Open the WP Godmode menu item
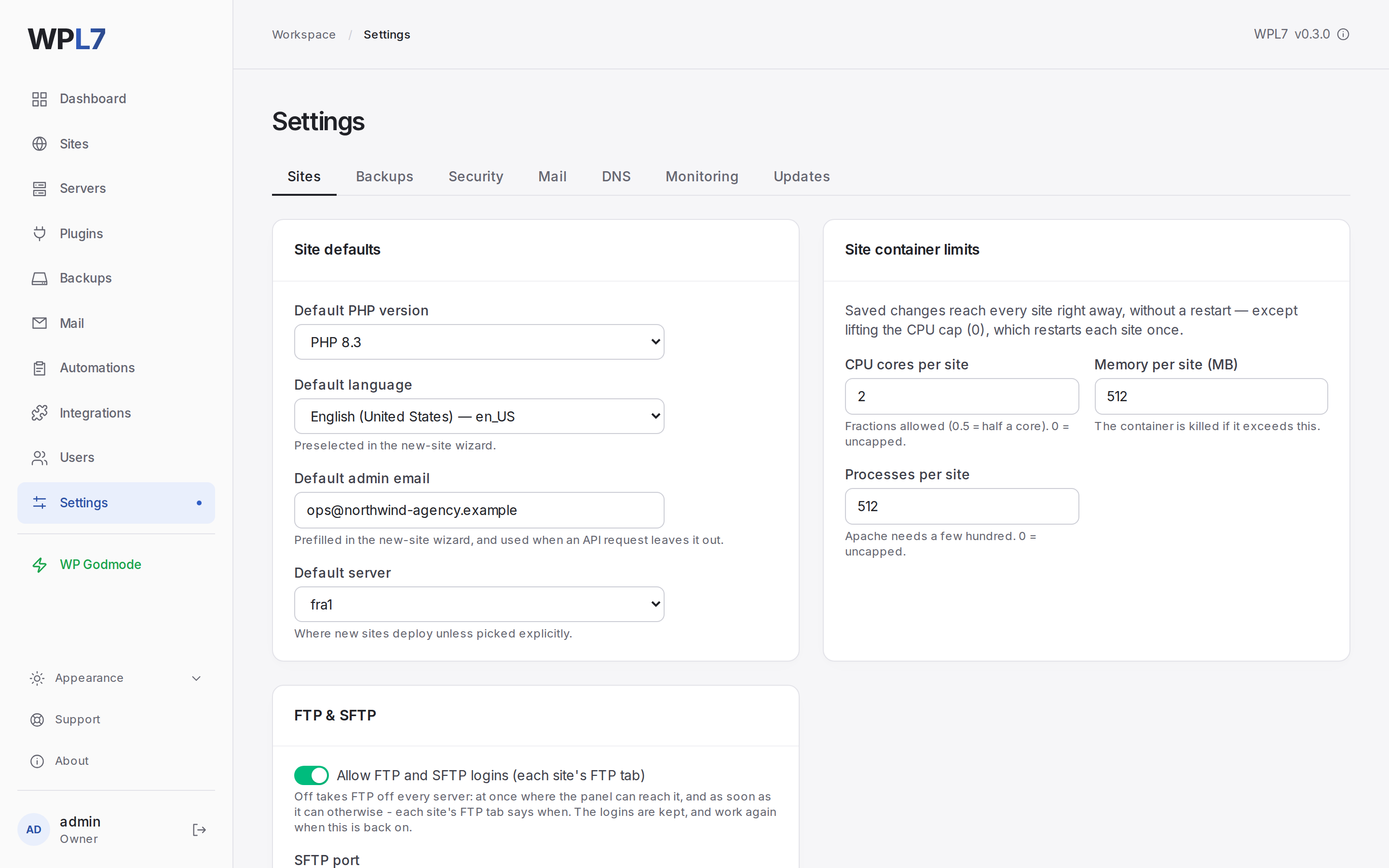1389x868 pixels. tap(116, 565)
